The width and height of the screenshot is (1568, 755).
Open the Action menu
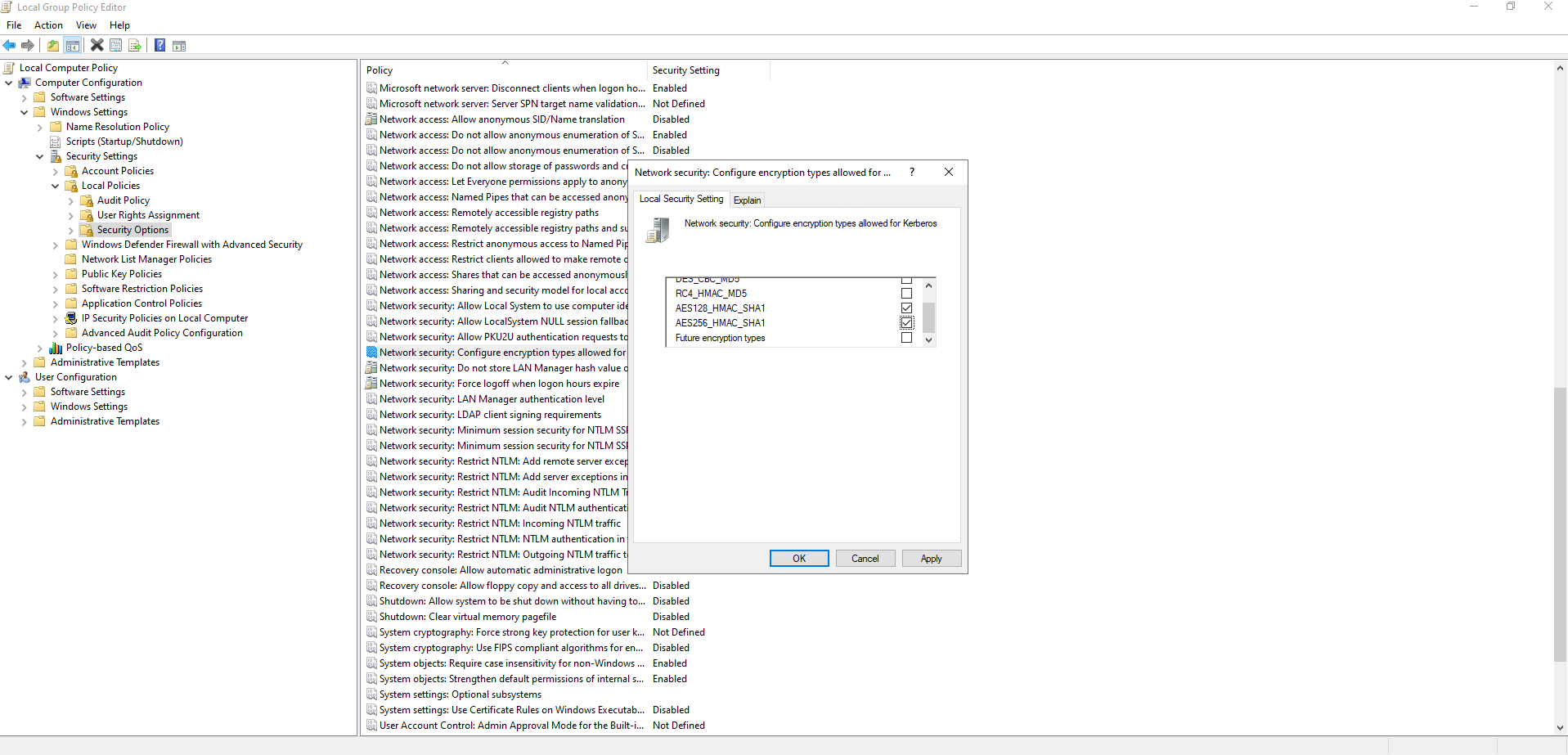tap(48, 25)
